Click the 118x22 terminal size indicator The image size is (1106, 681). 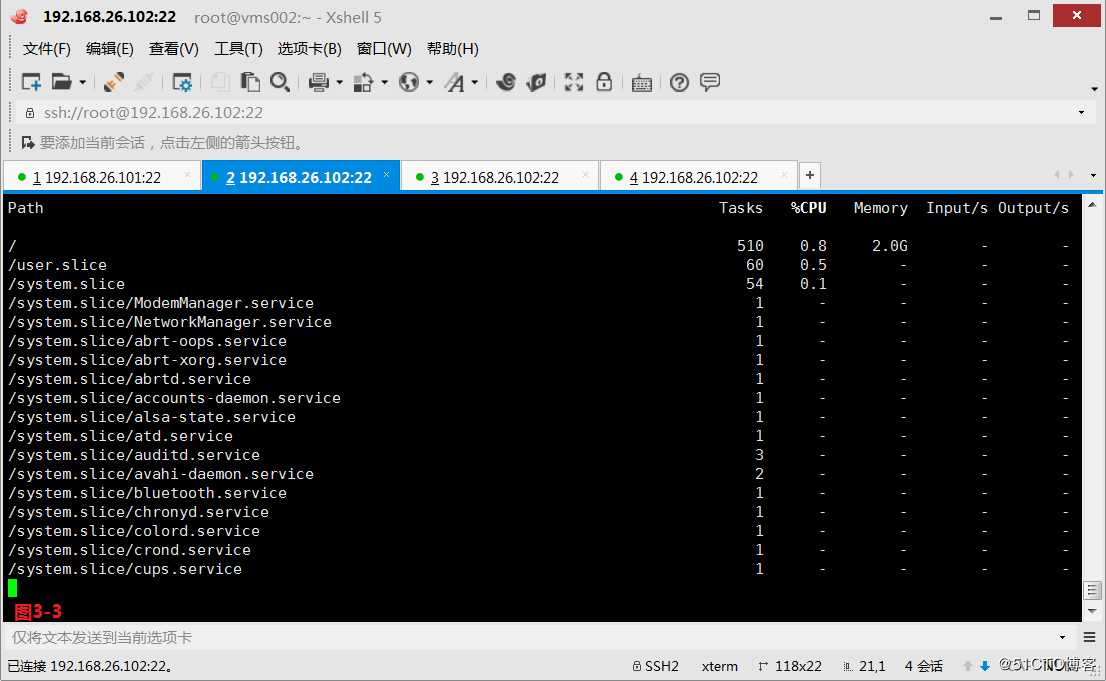(790, 665)
